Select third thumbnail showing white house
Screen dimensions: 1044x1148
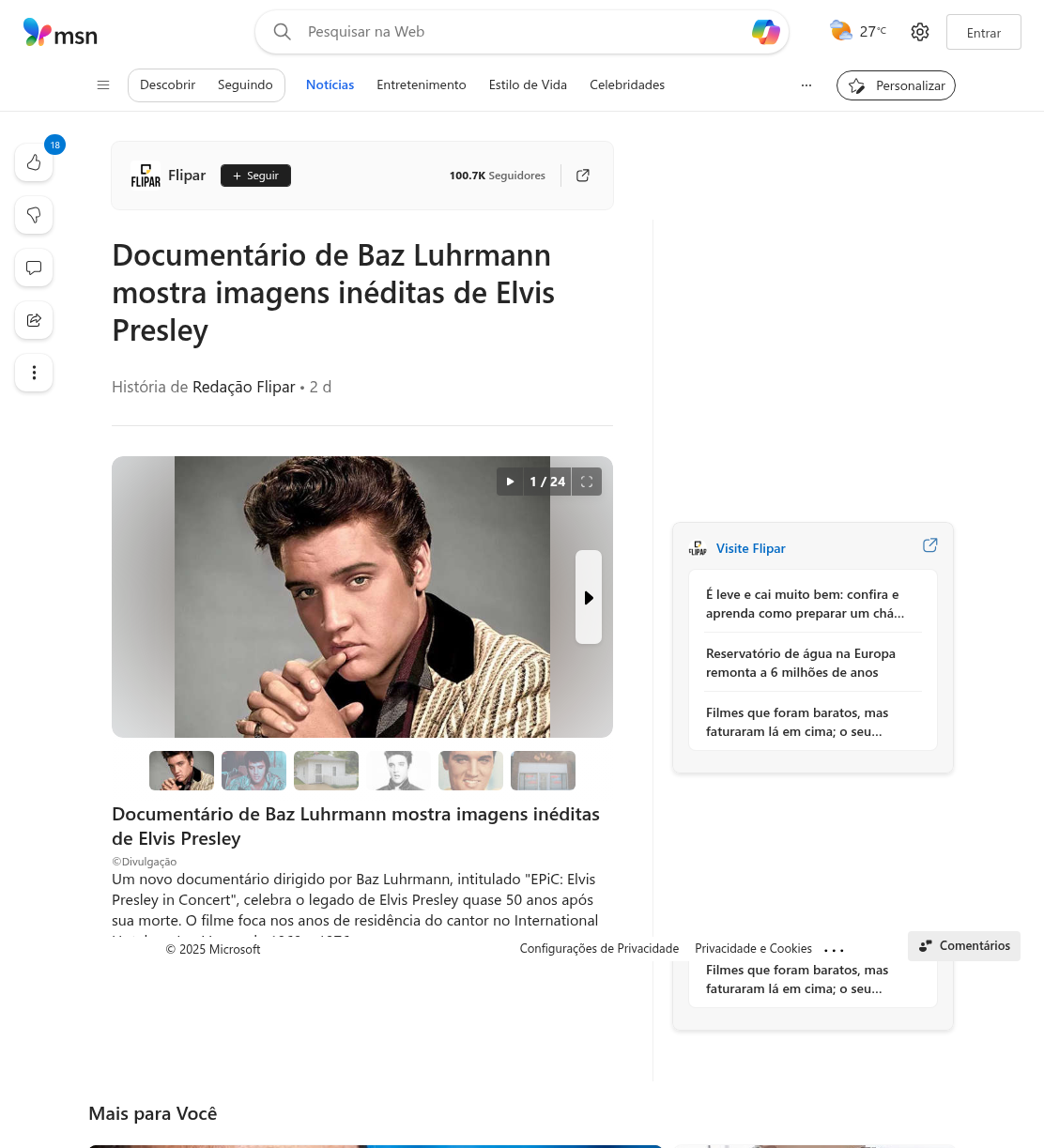click(x=326, y=771)
